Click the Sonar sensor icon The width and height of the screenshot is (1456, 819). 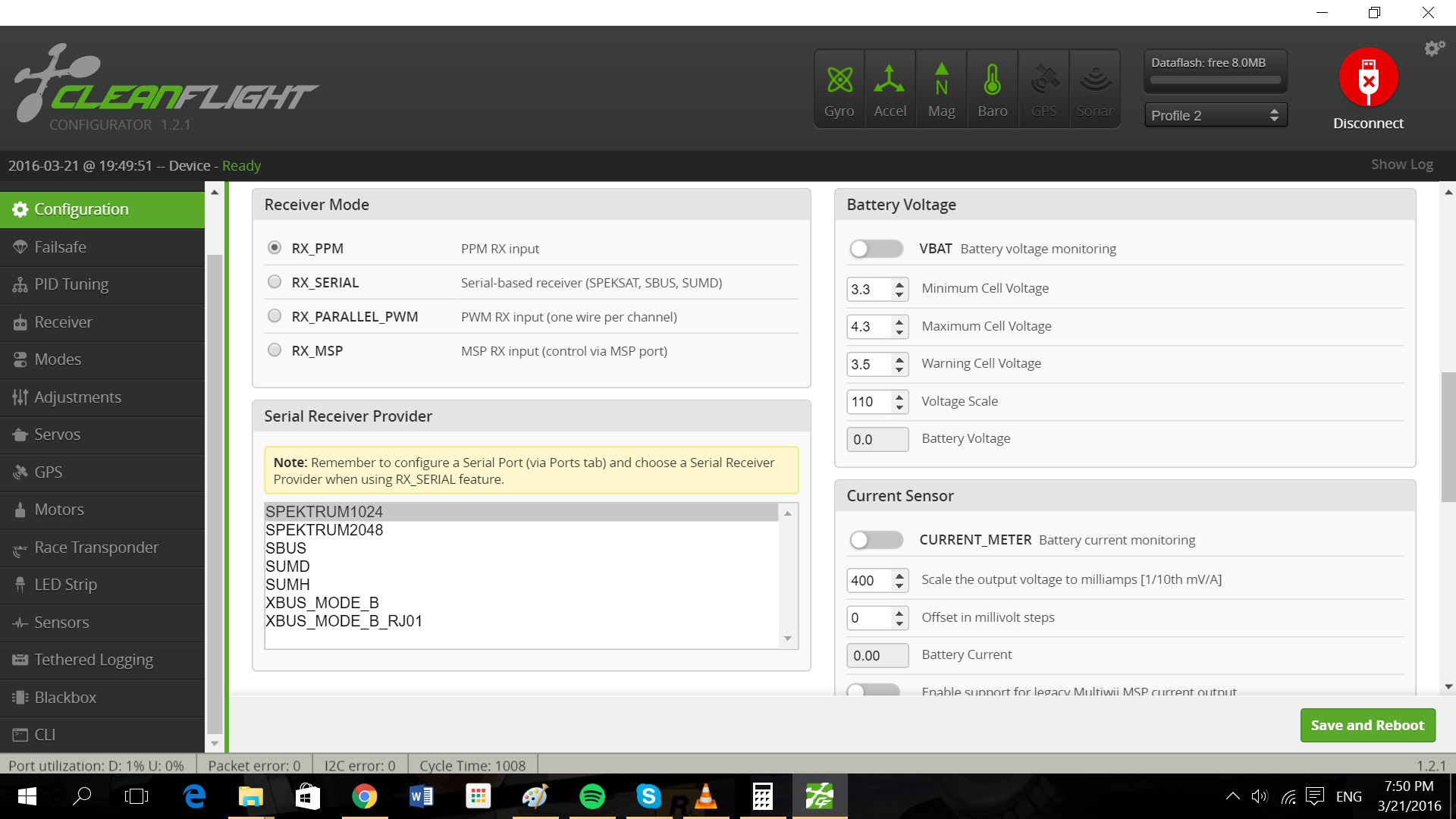tap(1094, 80)
